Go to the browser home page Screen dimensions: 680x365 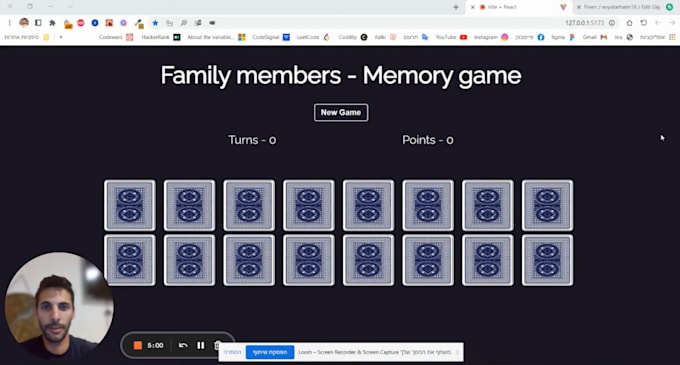pos(629,23)
